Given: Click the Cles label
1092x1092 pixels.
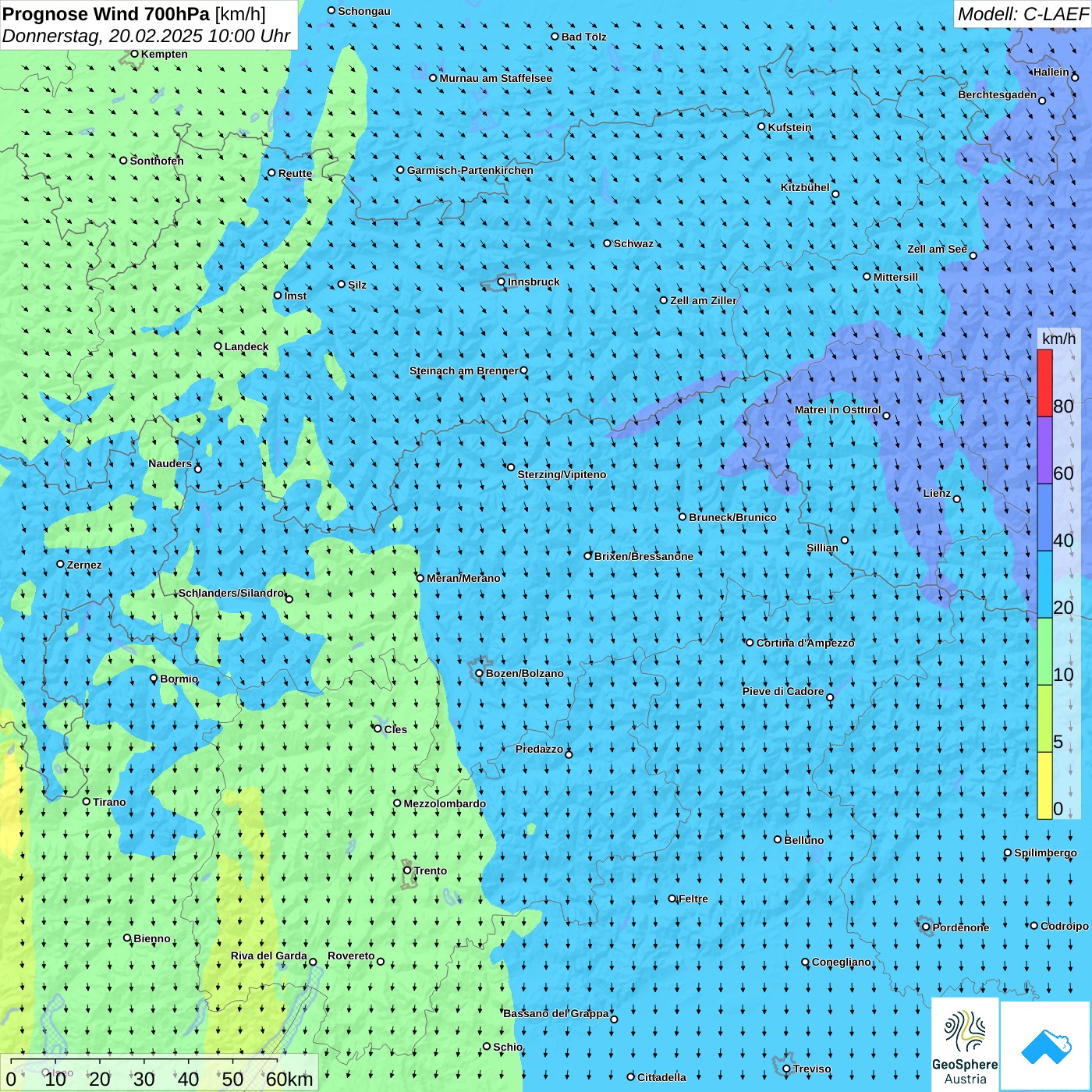Looking at the screenshot, I should [395, 729].
